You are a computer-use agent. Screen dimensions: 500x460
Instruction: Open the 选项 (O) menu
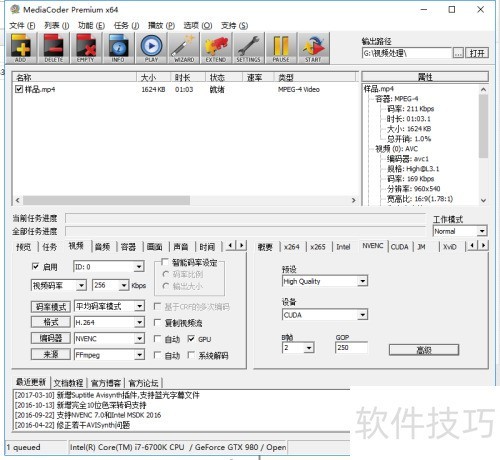(x=198, y=25)
